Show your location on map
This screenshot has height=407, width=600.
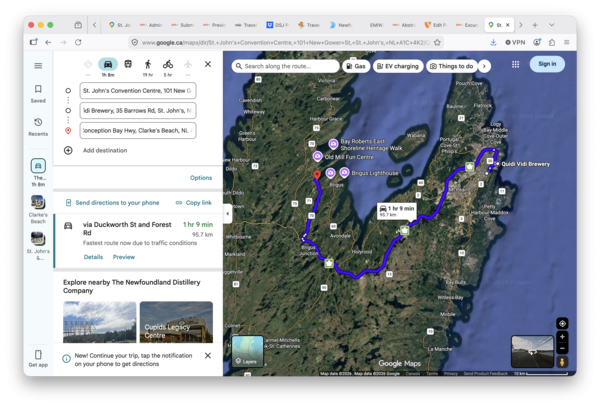click(x=562, y=324)
